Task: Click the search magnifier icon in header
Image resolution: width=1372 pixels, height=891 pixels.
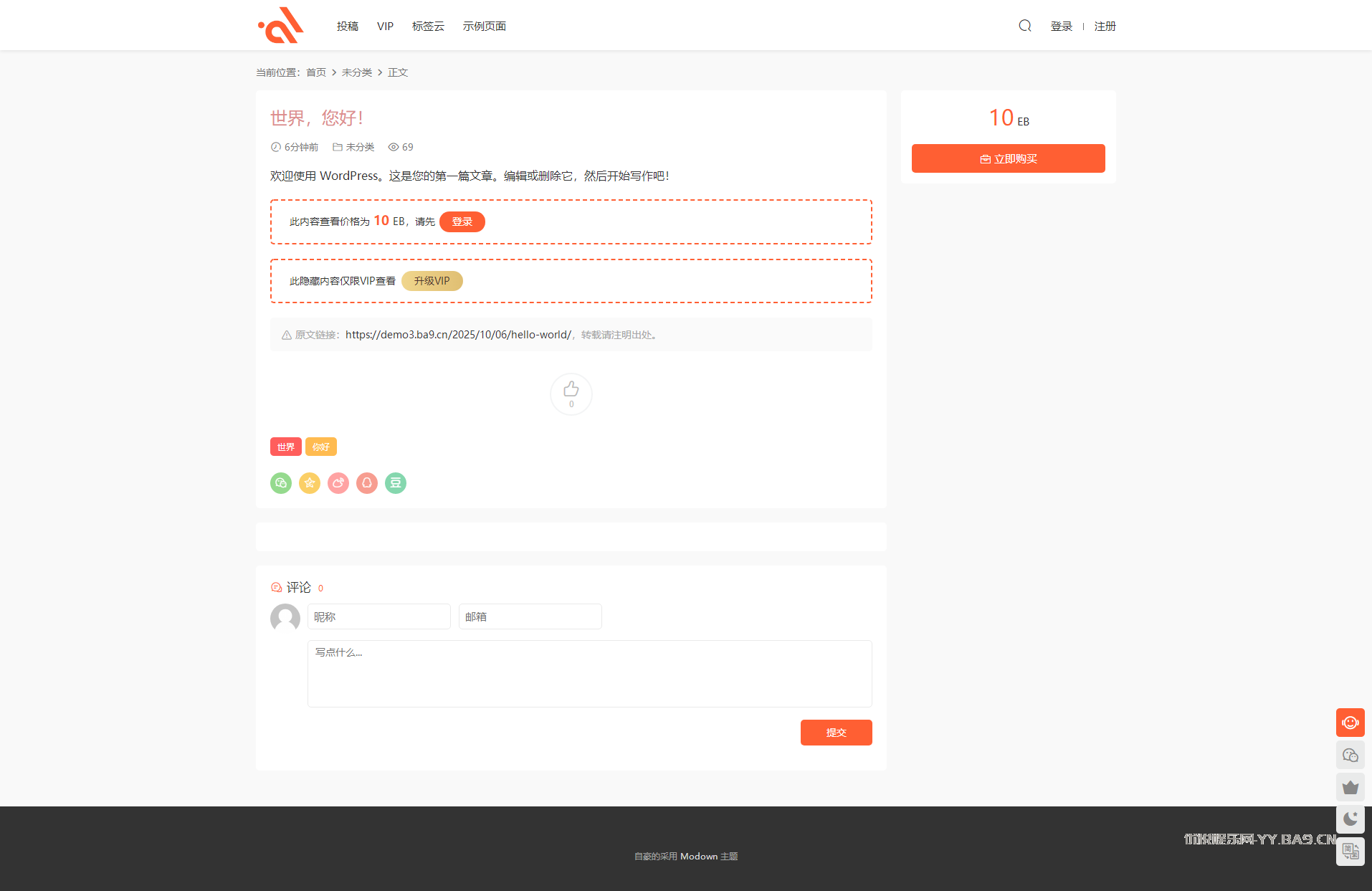Action: (1025, 26)
